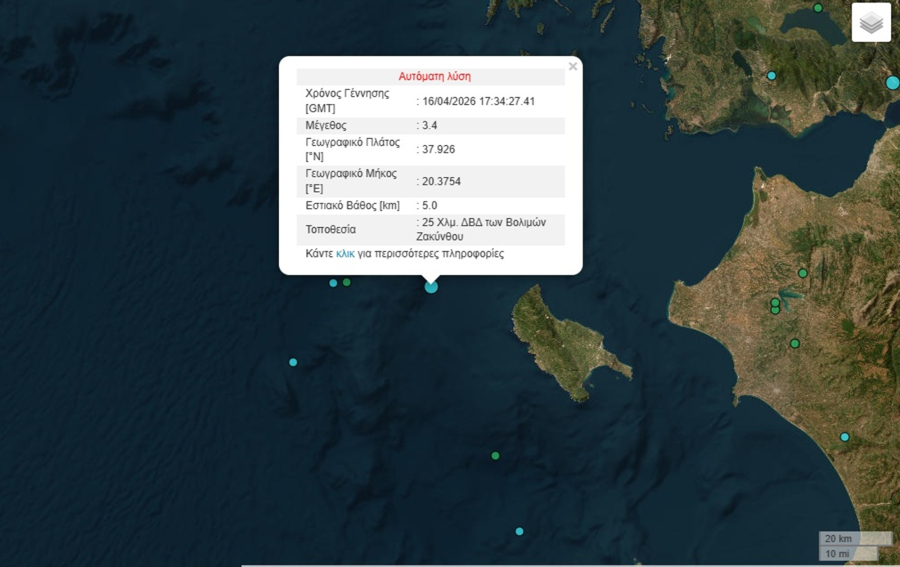Select green marker just west of the popup epicenter
900x567 pixels.
(x=347, y=283)
